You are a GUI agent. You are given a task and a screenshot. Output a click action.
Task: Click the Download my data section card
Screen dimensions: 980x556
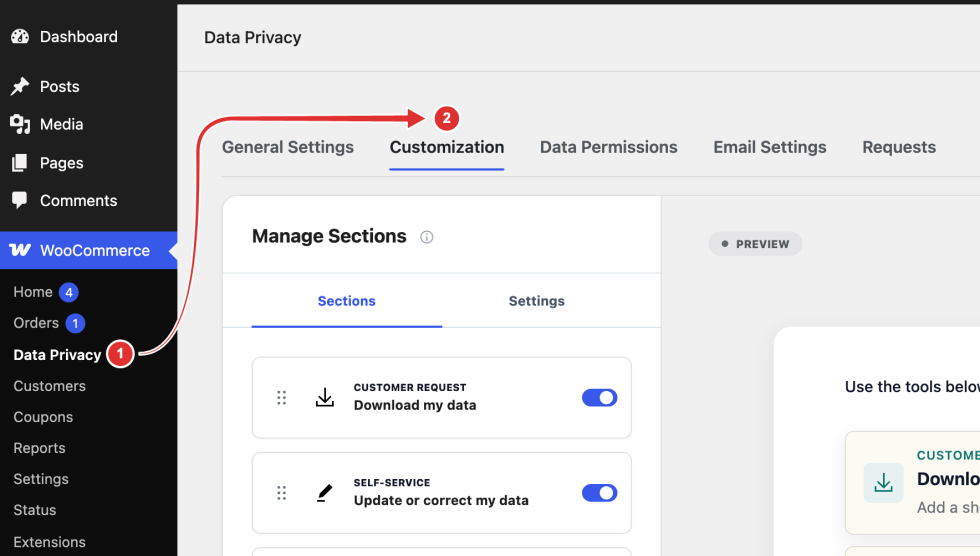(x=442, y=398)
